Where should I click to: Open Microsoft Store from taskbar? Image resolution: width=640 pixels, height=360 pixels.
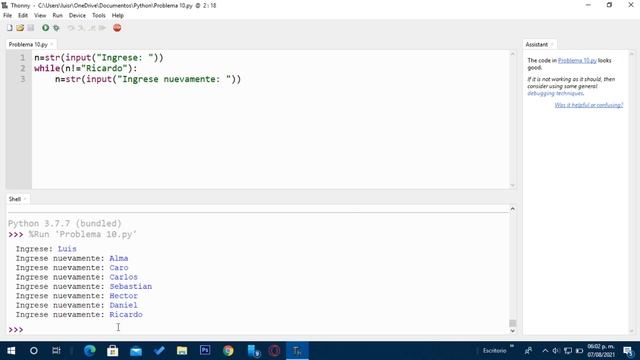tap(113, 351)
